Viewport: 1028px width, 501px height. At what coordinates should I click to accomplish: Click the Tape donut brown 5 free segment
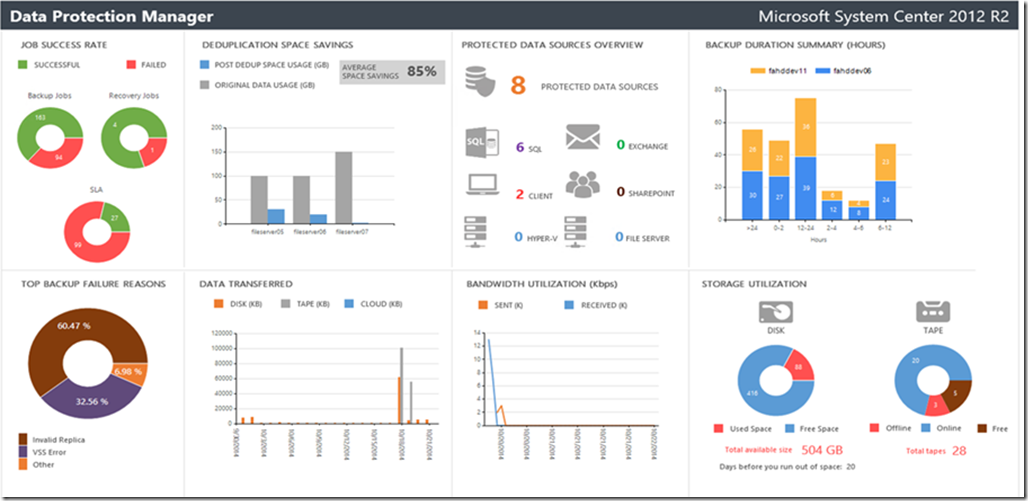pyautogui.click(x=957, y=393)
